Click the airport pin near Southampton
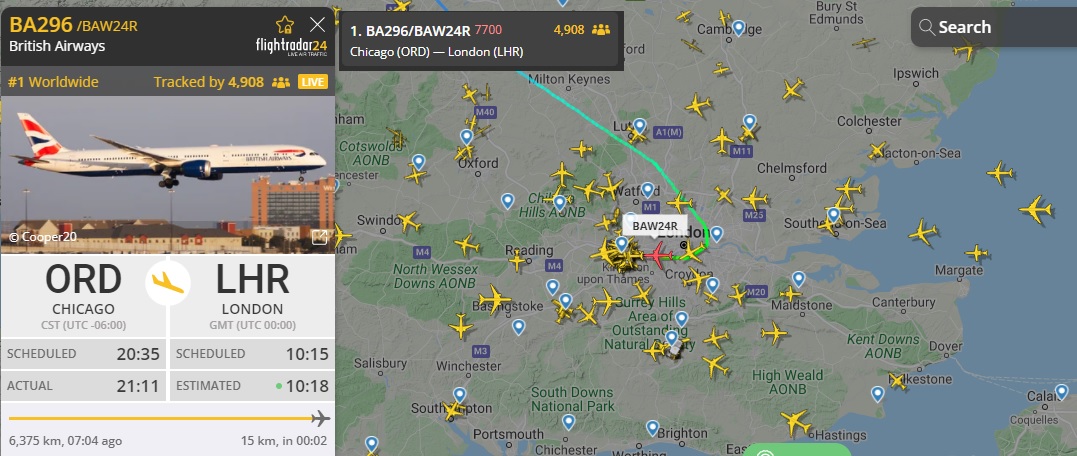Screen dimensions: 1077x456 [x=460, y=395]
